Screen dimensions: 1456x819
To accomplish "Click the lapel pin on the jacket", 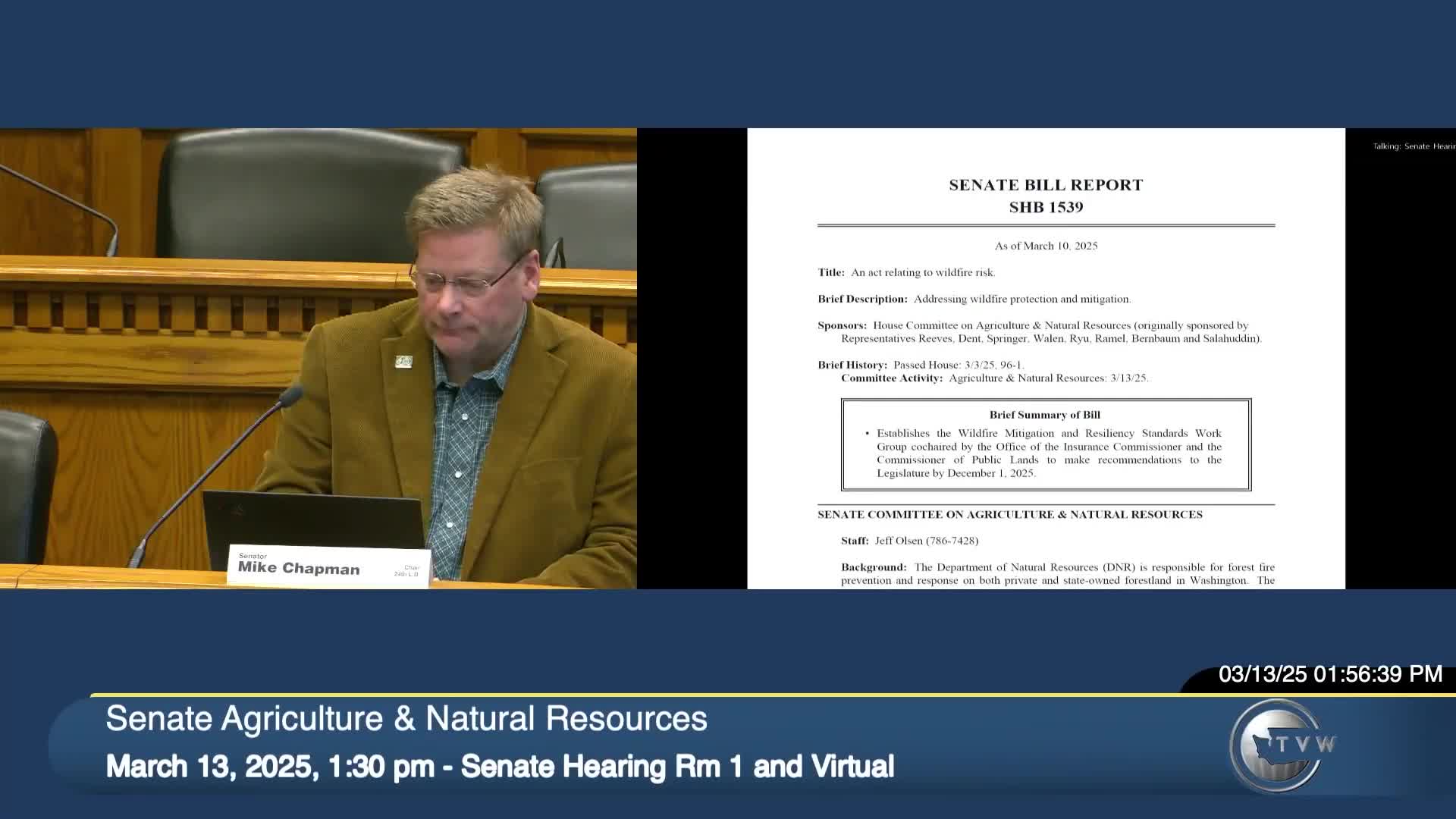I will point(403,362).
